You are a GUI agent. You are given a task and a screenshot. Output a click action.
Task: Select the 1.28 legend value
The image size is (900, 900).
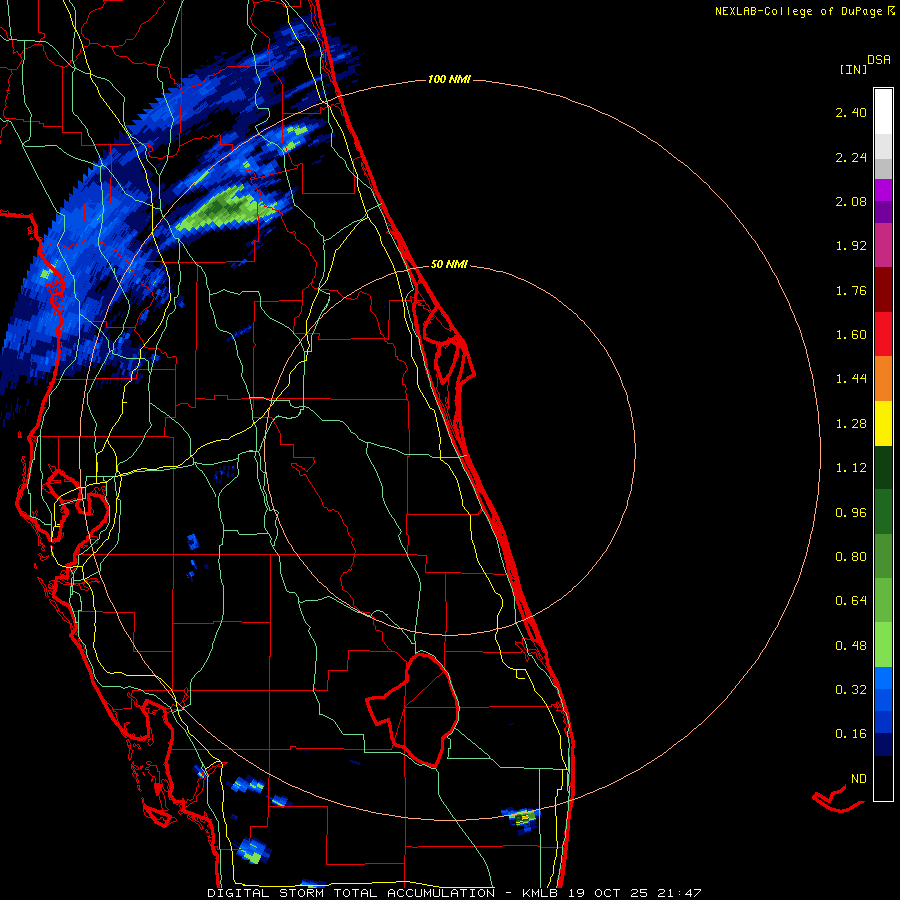(x=851, y=424)
